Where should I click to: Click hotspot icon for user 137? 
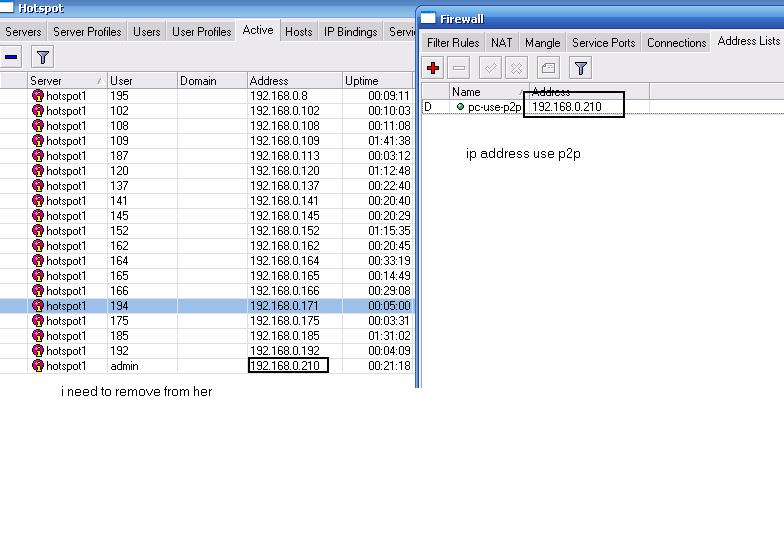38,186
